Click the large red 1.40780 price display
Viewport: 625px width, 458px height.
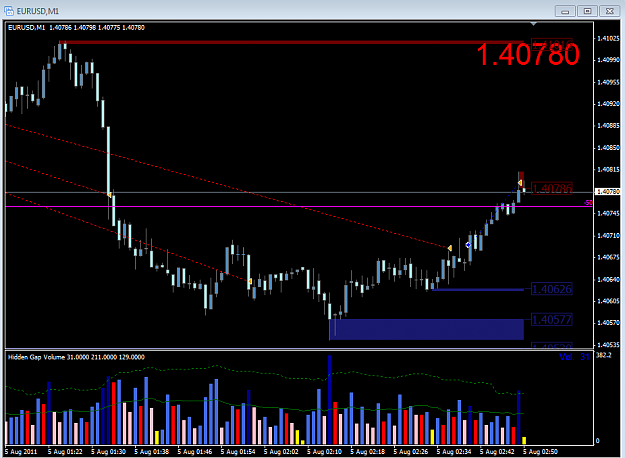pyautogui.click(x=527, y=55)
